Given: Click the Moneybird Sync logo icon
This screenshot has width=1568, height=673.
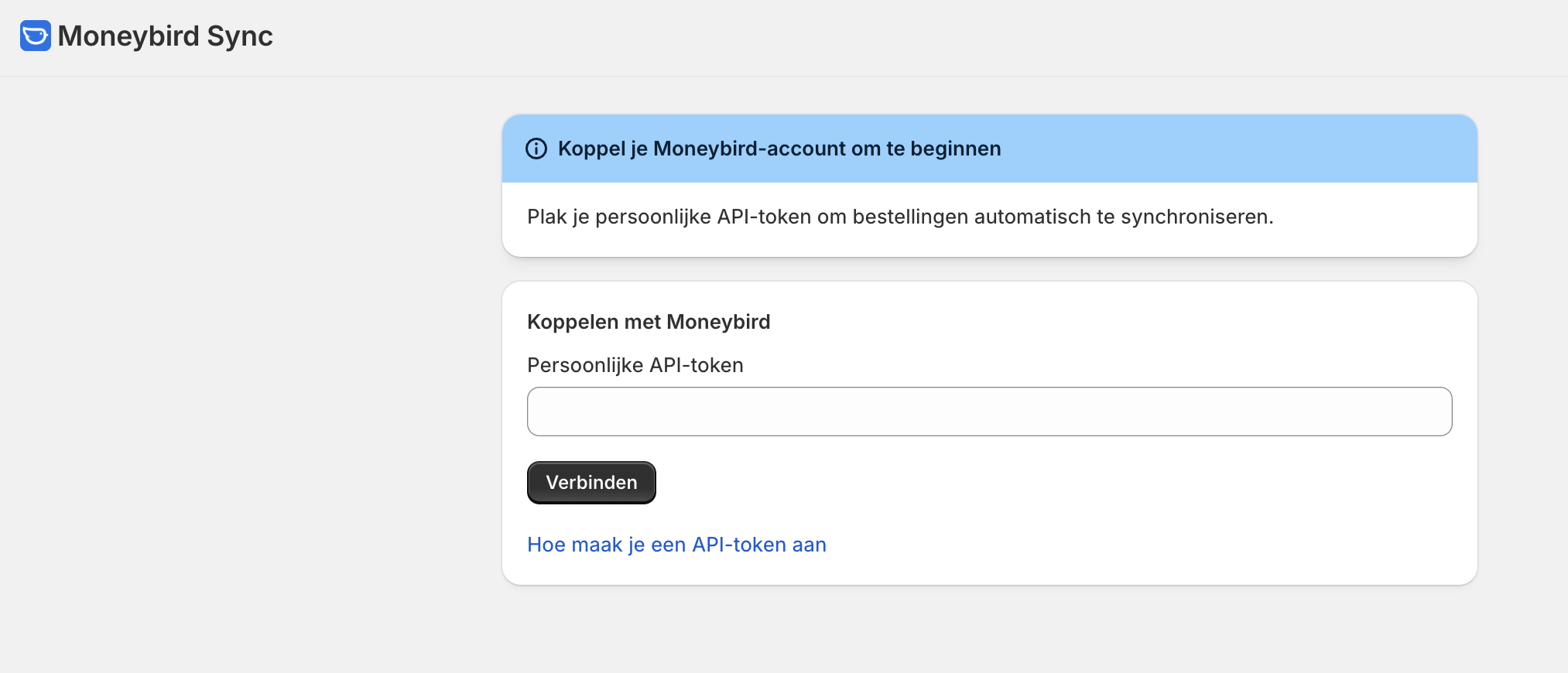Looking at the screenshot, I should point(35,36).
